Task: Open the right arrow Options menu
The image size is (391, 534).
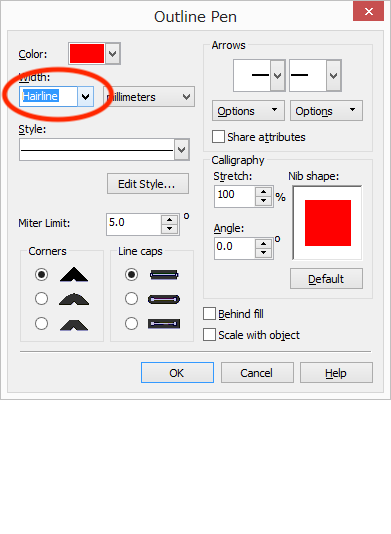Action: pos(326,111)
